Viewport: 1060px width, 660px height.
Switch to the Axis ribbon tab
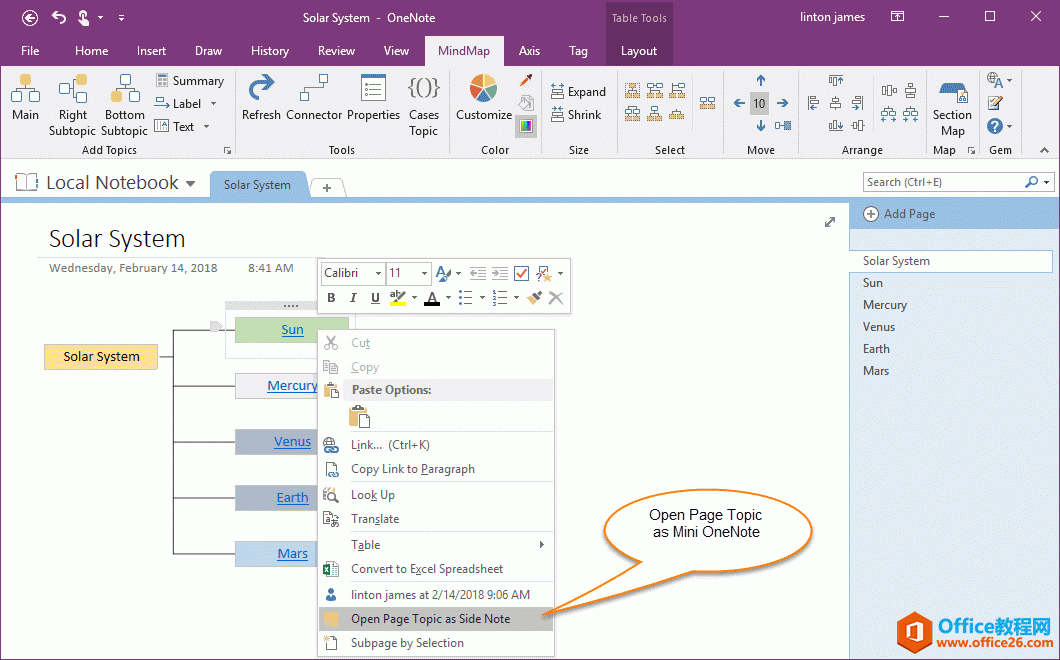point(529,50)
